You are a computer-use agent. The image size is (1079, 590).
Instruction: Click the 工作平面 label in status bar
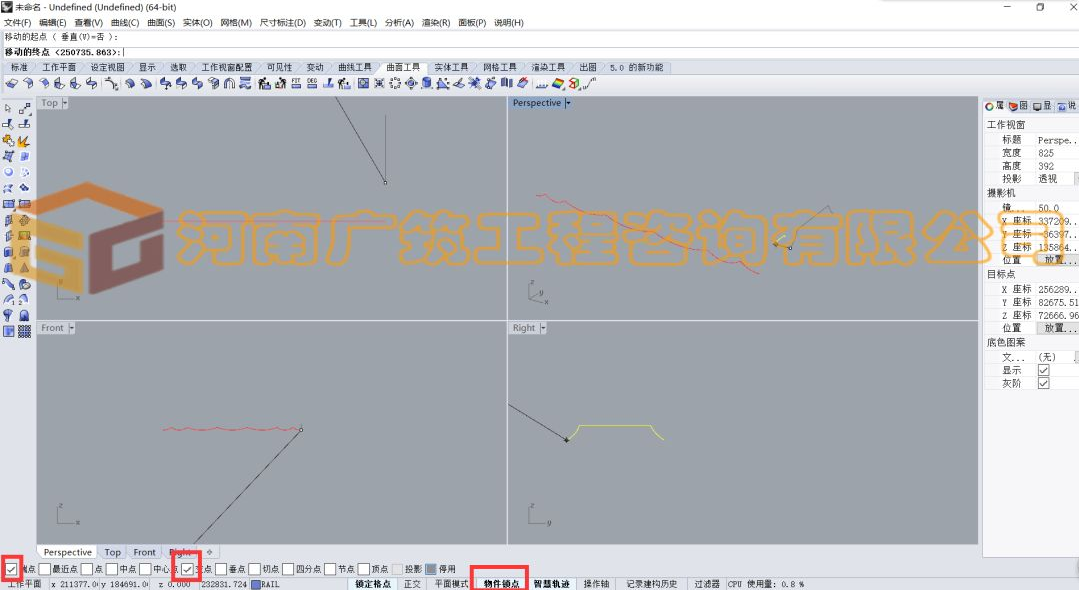tap(24, 584)
